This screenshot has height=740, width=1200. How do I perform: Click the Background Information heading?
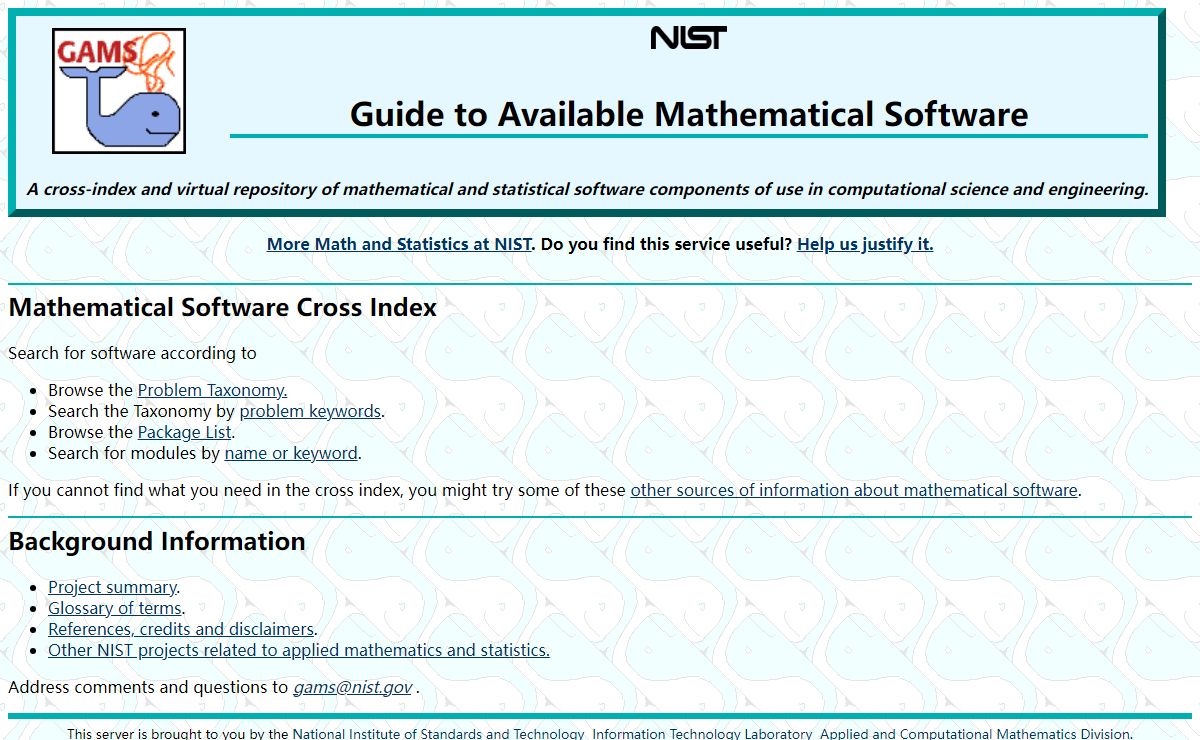coord(157,541)
